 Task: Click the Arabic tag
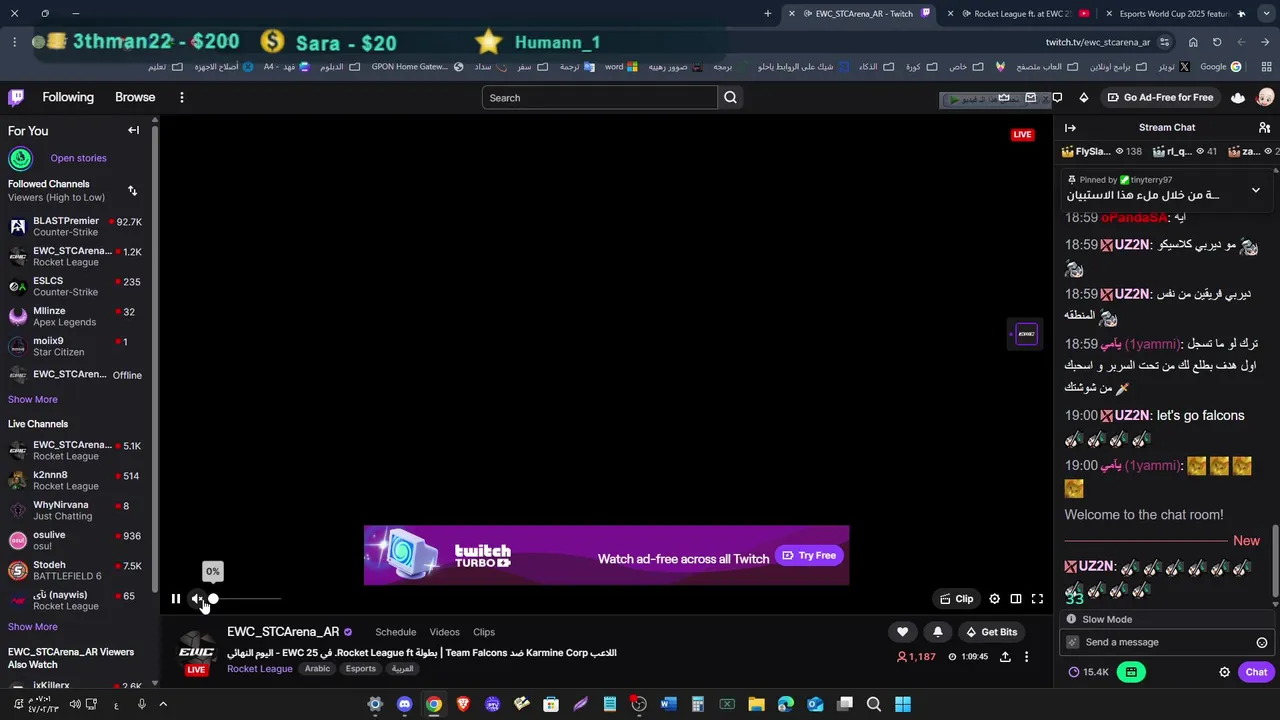pos(317,669)
